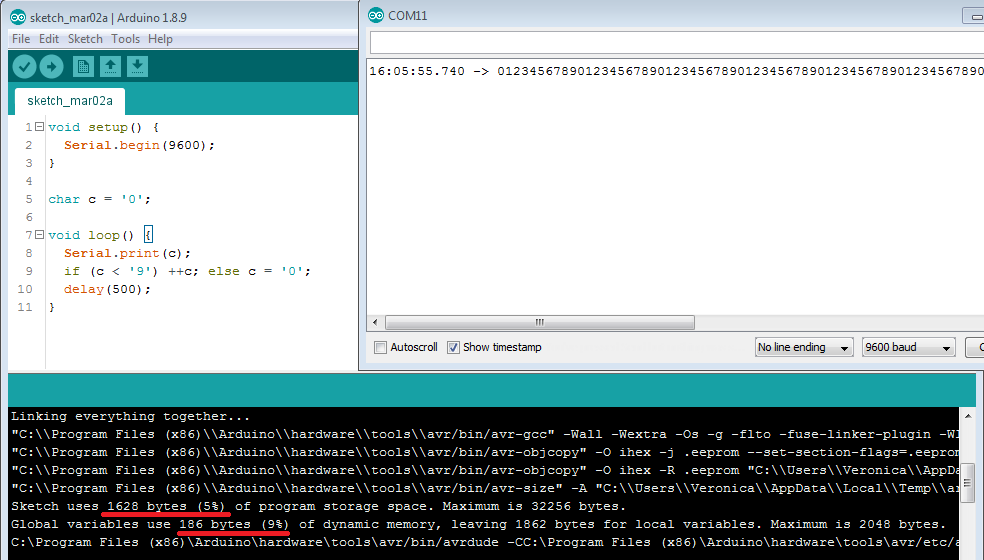Click the void setup() line
The image size is (984, 560).
[x=104, y=127]
